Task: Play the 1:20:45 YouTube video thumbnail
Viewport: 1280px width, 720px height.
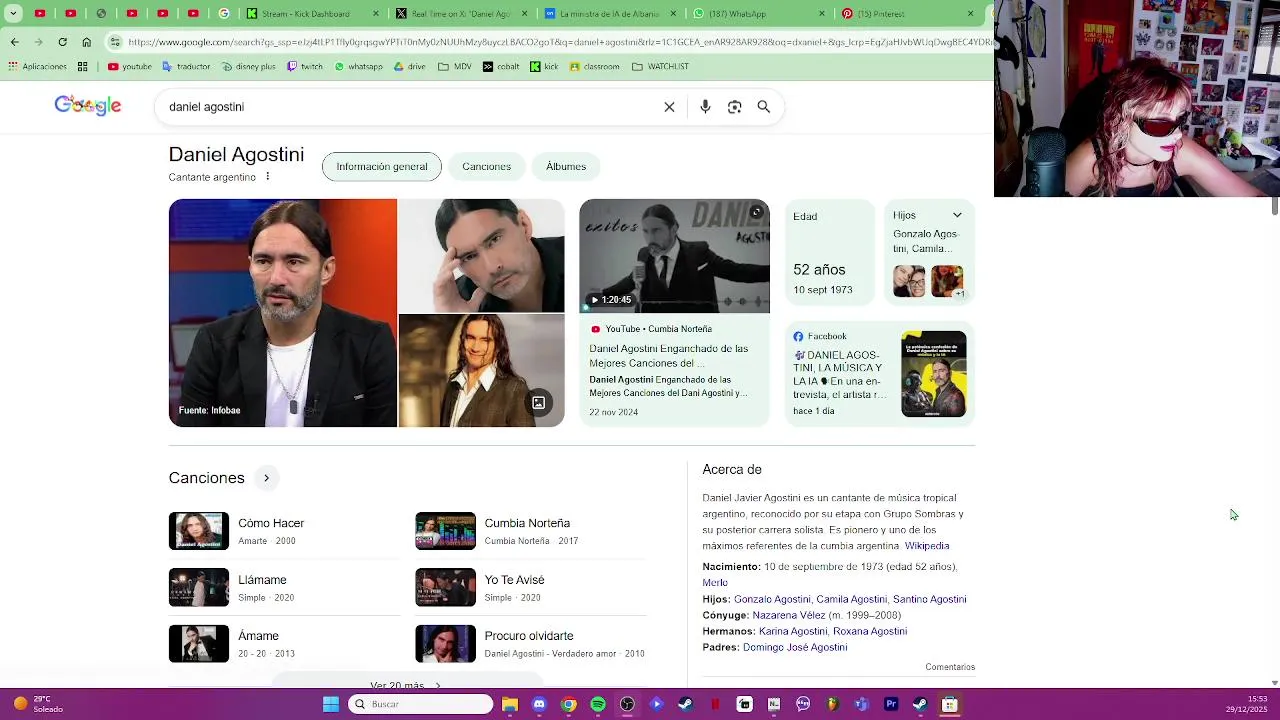Action: (x=675, y=256)
